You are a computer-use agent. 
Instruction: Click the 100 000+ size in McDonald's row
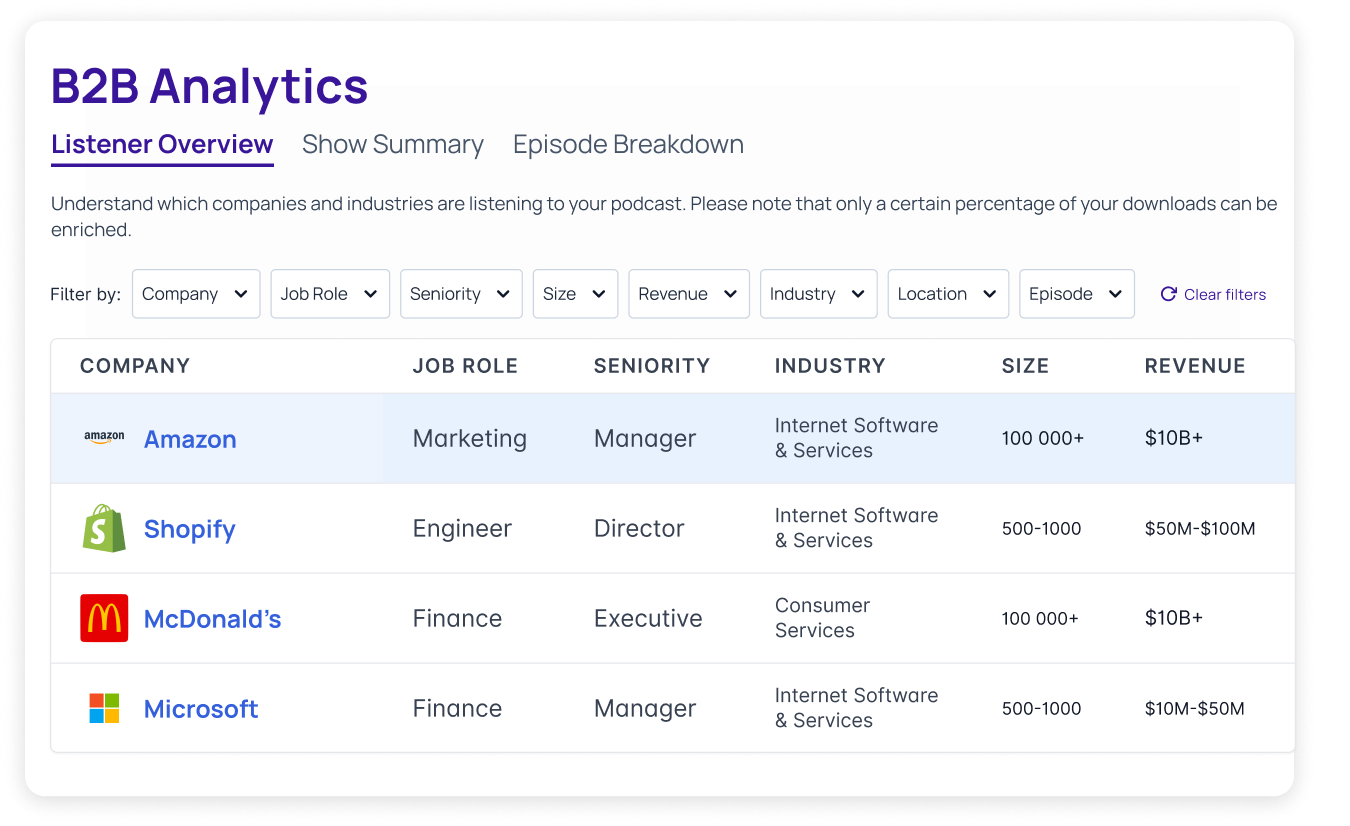pyautogui.click(x=1040, y=618)
